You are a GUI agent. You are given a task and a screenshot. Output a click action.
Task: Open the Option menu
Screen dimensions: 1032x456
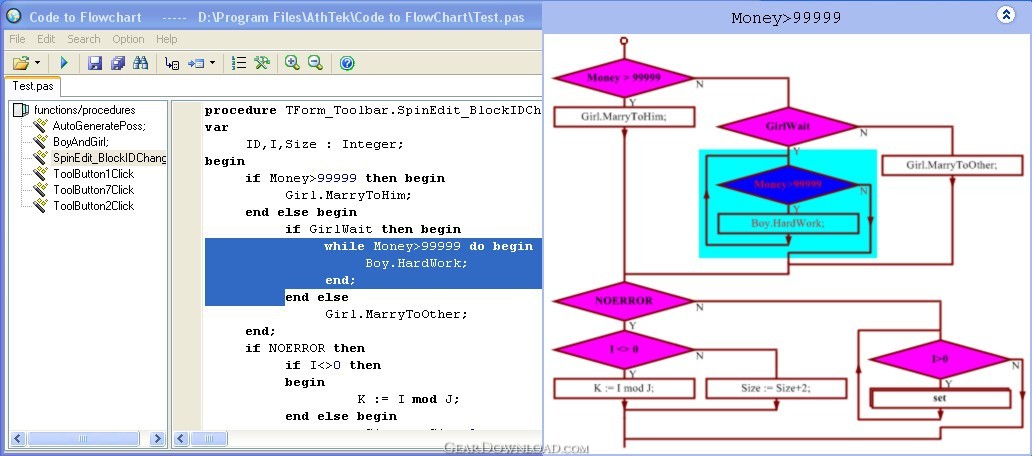click(x=128, y=39)
